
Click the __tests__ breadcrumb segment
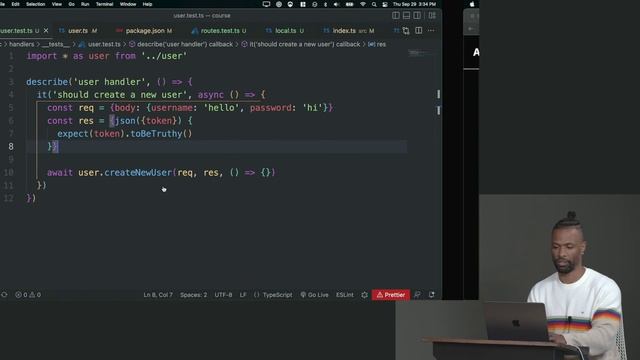(56, 44)
